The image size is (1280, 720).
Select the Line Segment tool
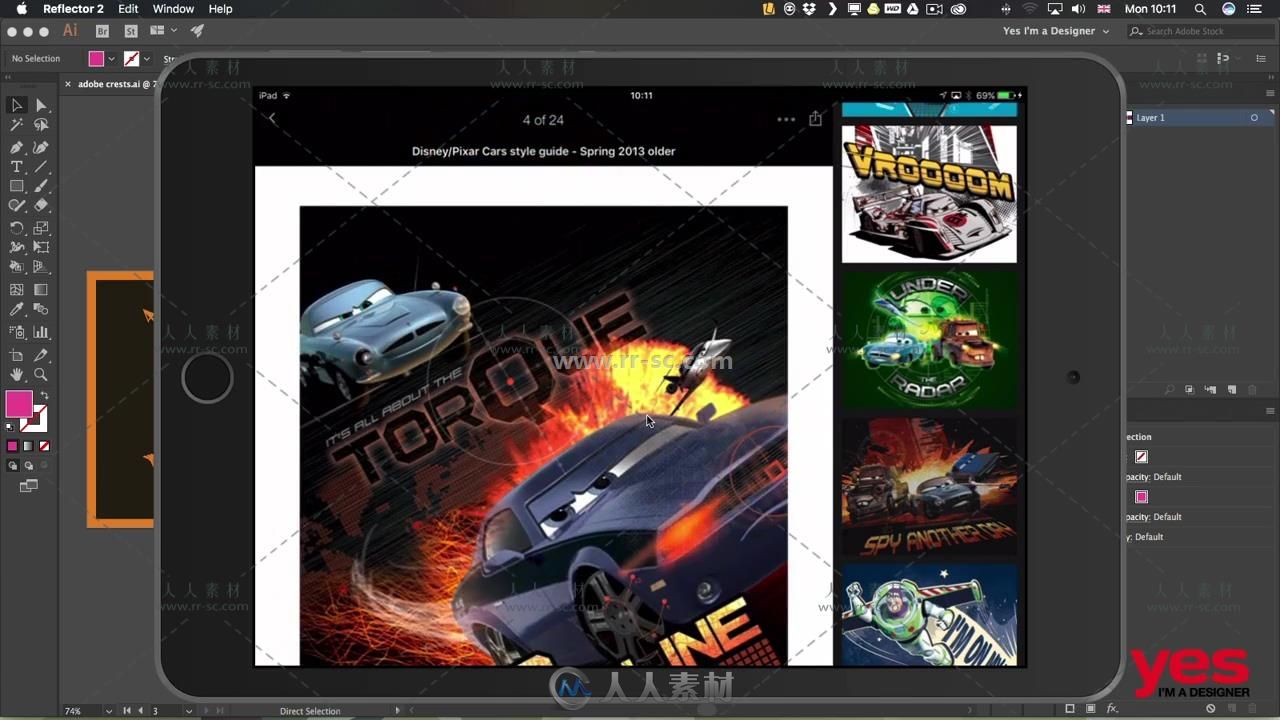point(41,166)
